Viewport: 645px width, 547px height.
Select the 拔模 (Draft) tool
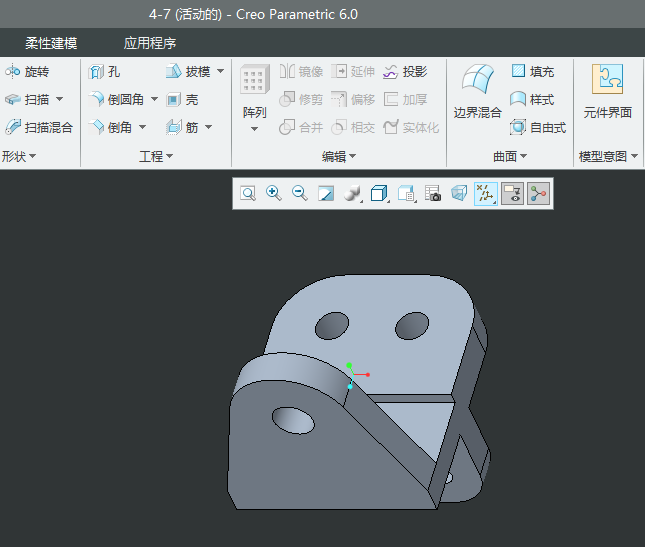coord(188,72)
